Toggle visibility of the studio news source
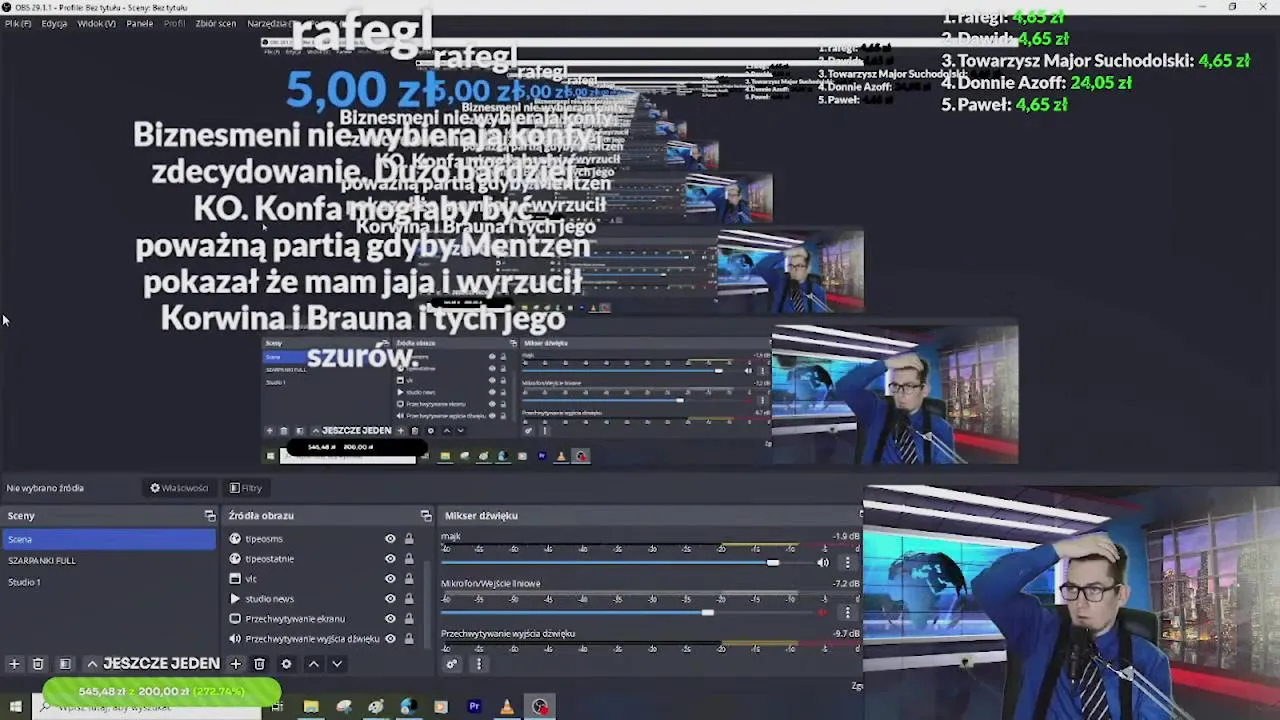The image size is (1280, 720). (390, 599)
